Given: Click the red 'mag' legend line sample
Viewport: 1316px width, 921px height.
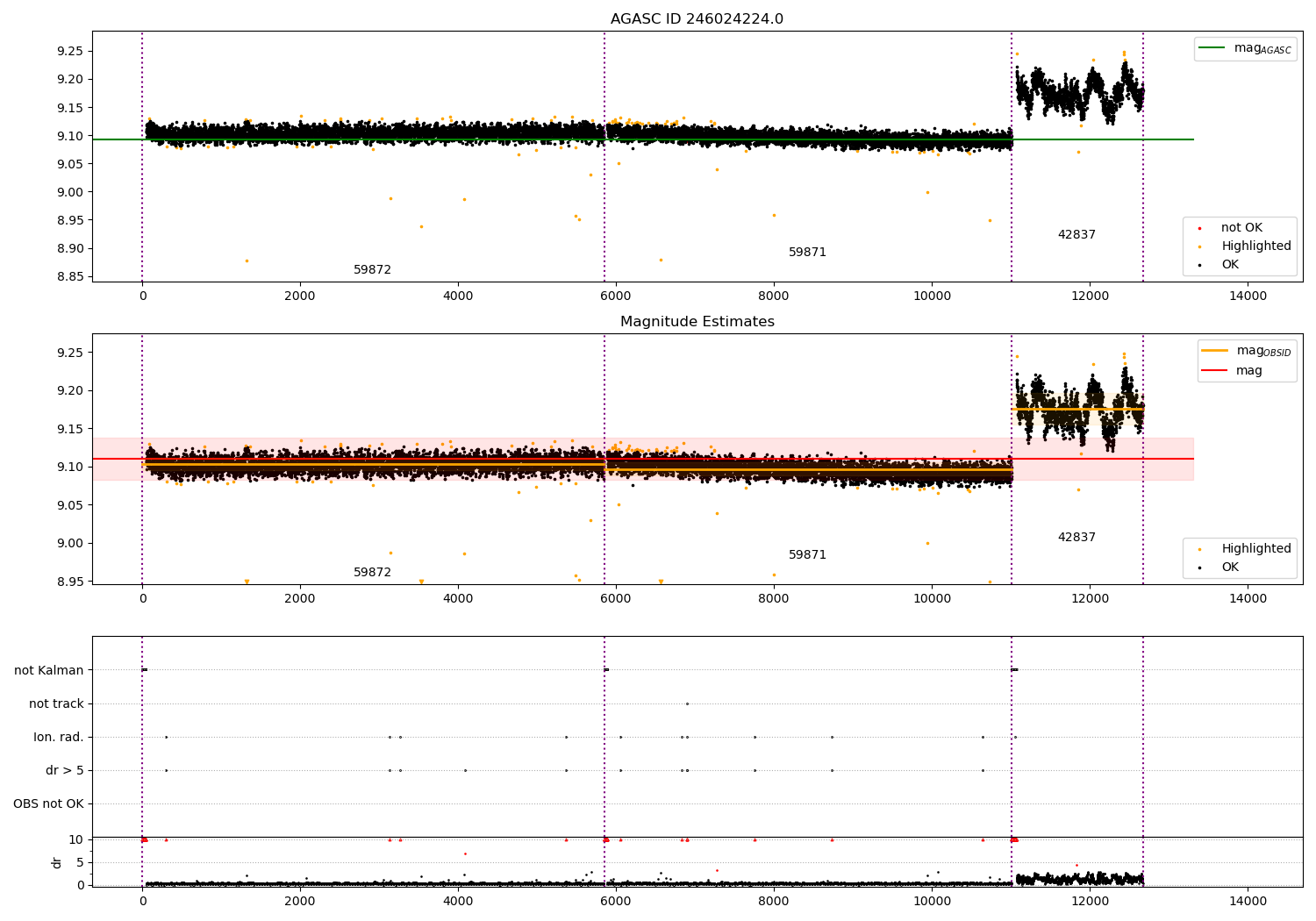Looking at the screenshot, I should pos(1215,370).
